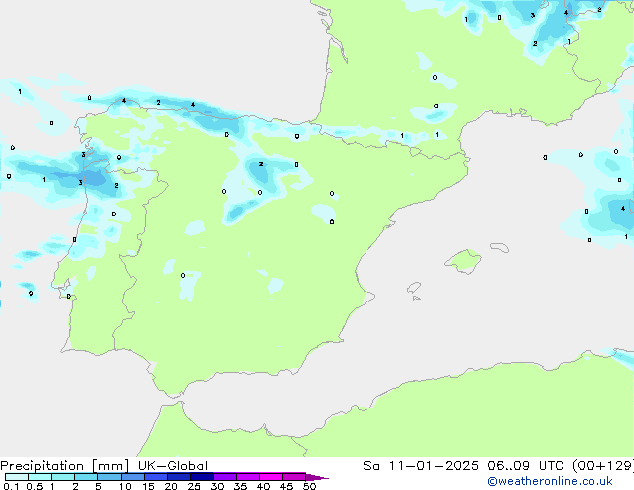The width and height of the screenshot is (634, 490).
Task: Click the "Sa 11-01-2025" date text
Action: click(421, 466)
